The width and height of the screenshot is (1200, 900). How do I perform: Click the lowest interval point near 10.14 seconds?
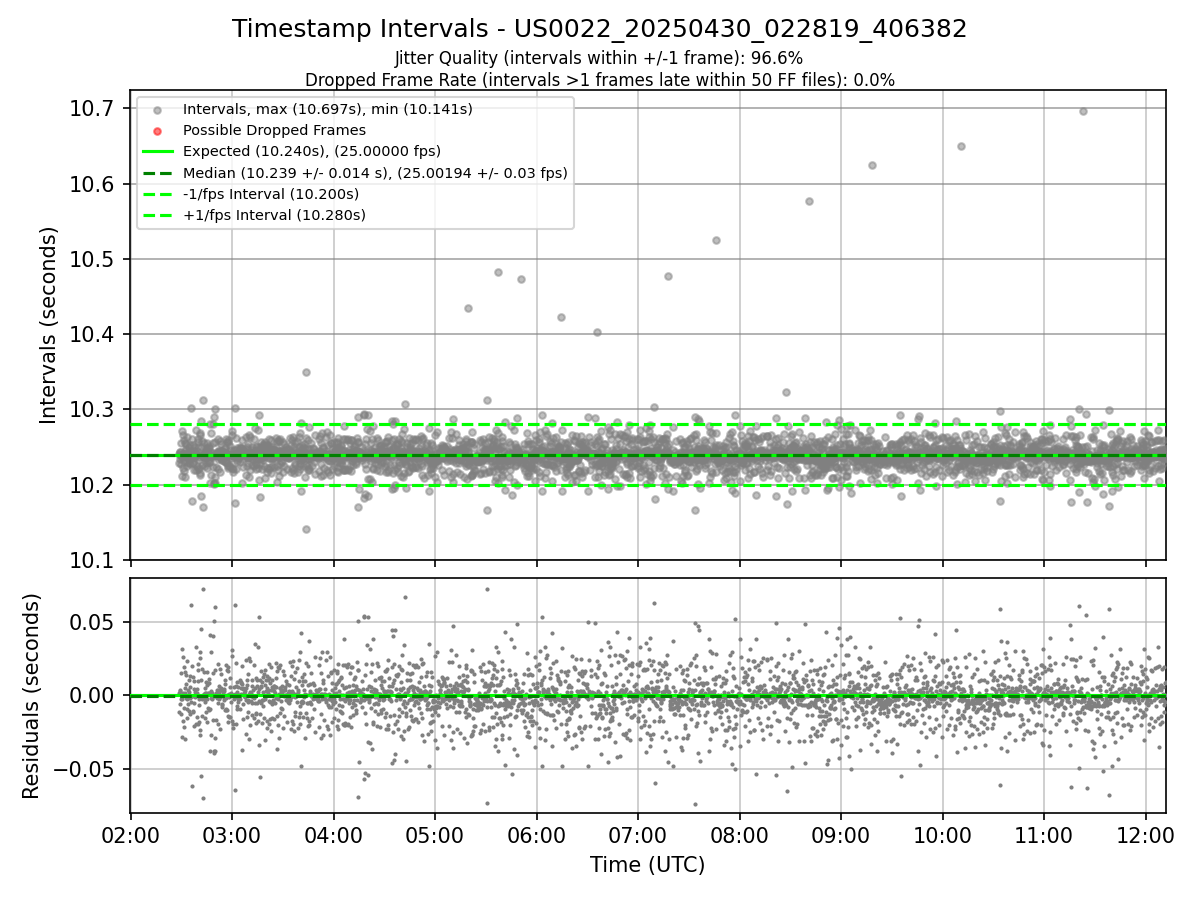click(306, 529)
